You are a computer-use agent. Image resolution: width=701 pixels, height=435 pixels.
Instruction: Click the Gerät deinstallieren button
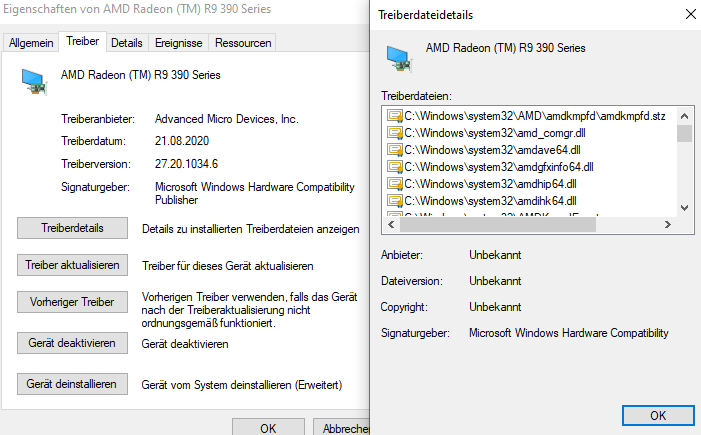(x=72, y=384)
